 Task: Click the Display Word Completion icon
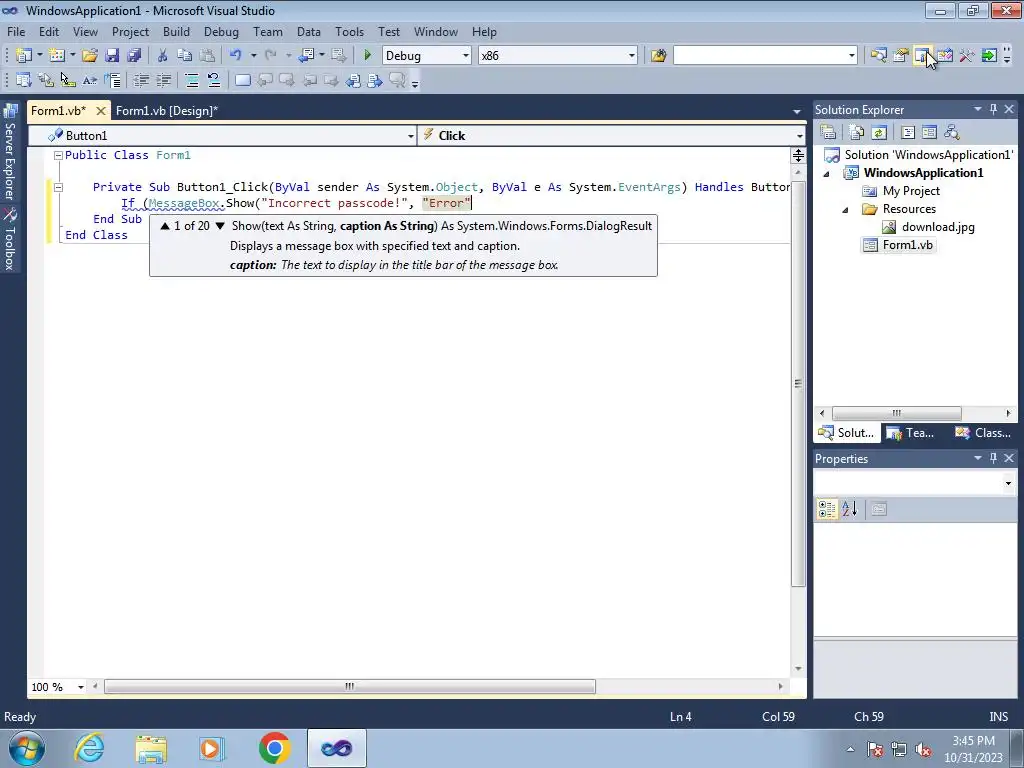[90, 80]
